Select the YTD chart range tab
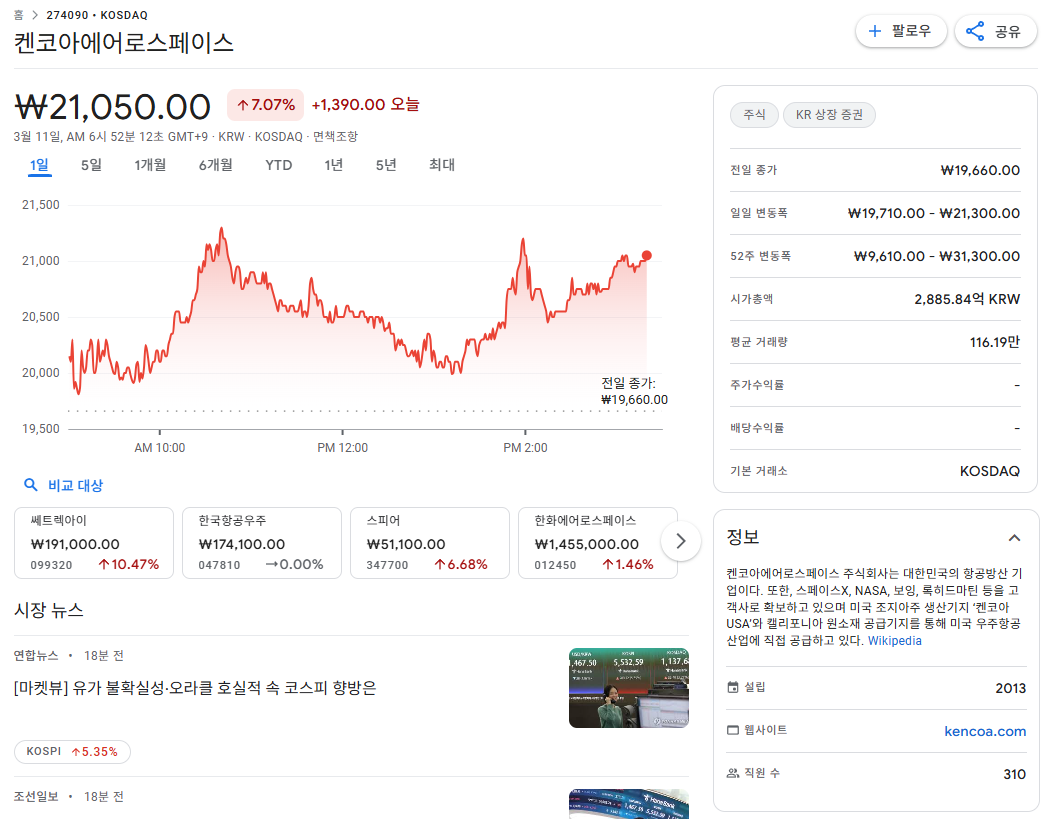The height and width of the screenshot is (819, 1062). tap(278, 165)
